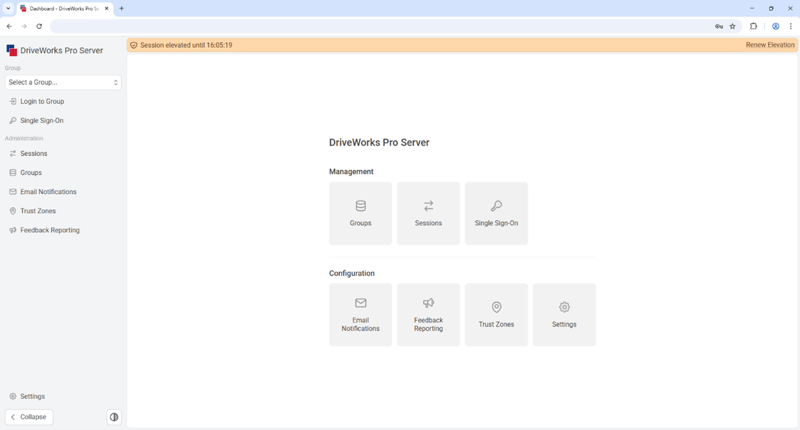The width and height of the screenshot is (800, 430).
Task: Close the Dashboard - DriveWorks Pro tab
Action: coord(107,8)
